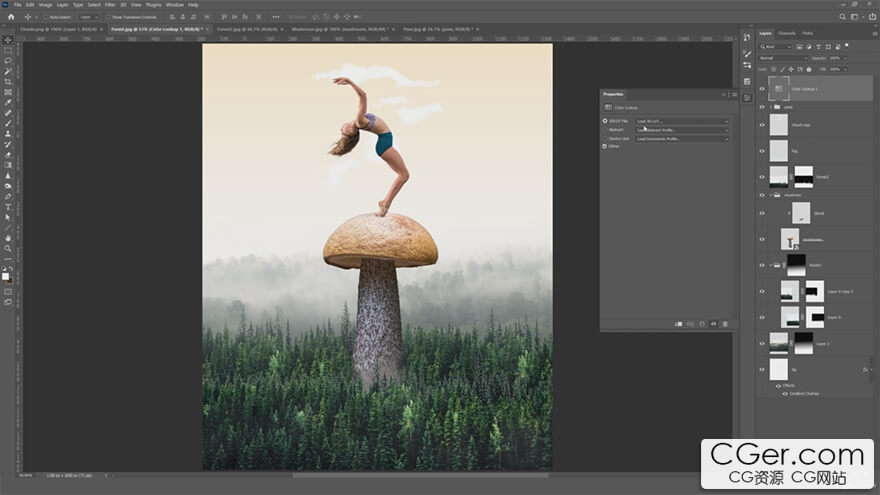880x495 pixels.
Task: Click the reset adjustment icon in Properties
Action: point(701,324)
